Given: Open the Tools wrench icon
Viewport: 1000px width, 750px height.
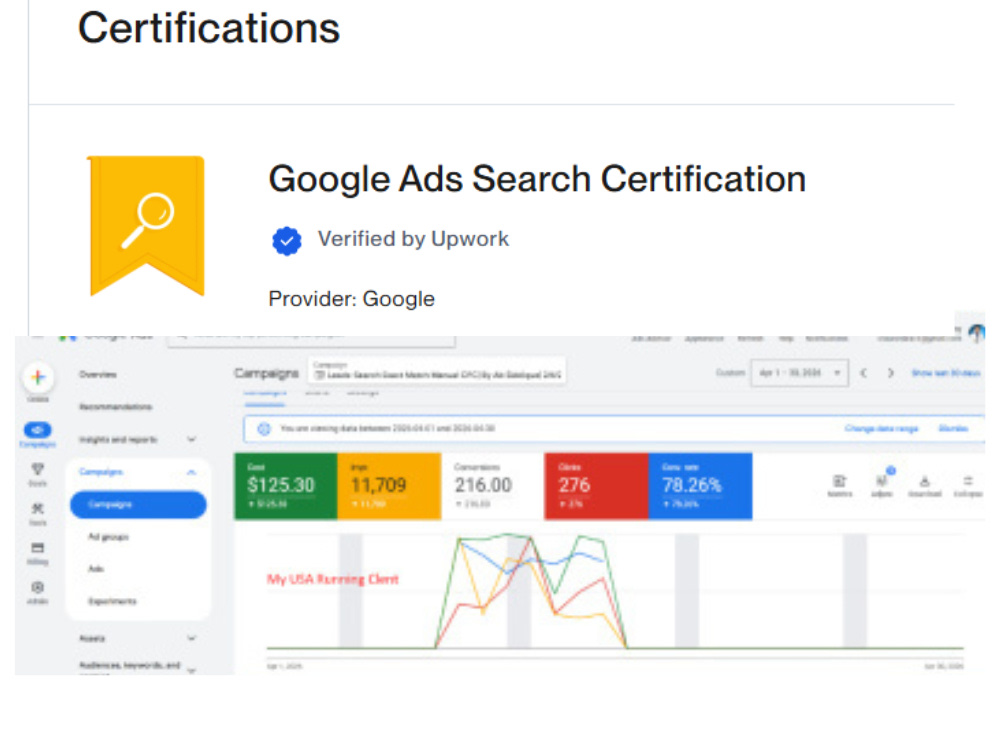Looking at the screenshot, I should pyautogui.click(x=38, y=508).
